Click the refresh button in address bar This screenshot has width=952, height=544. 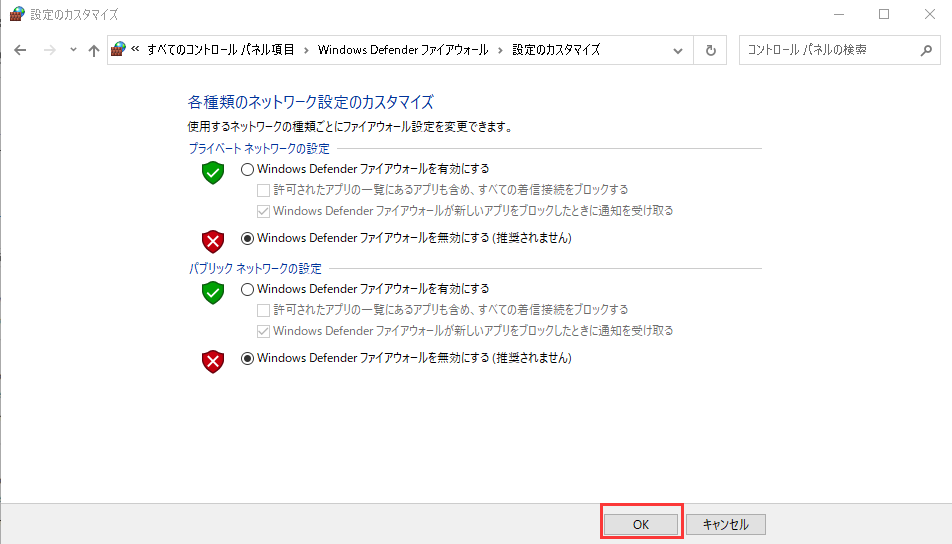tap(710, 50)
